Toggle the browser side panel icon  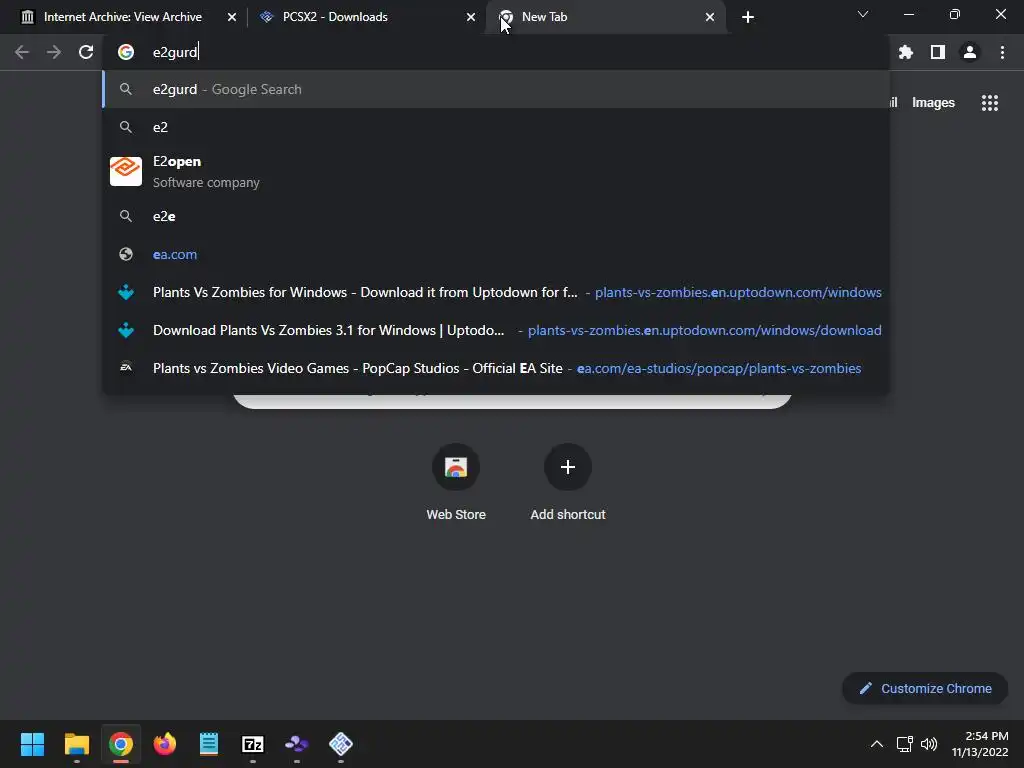[x=938, y=52]
